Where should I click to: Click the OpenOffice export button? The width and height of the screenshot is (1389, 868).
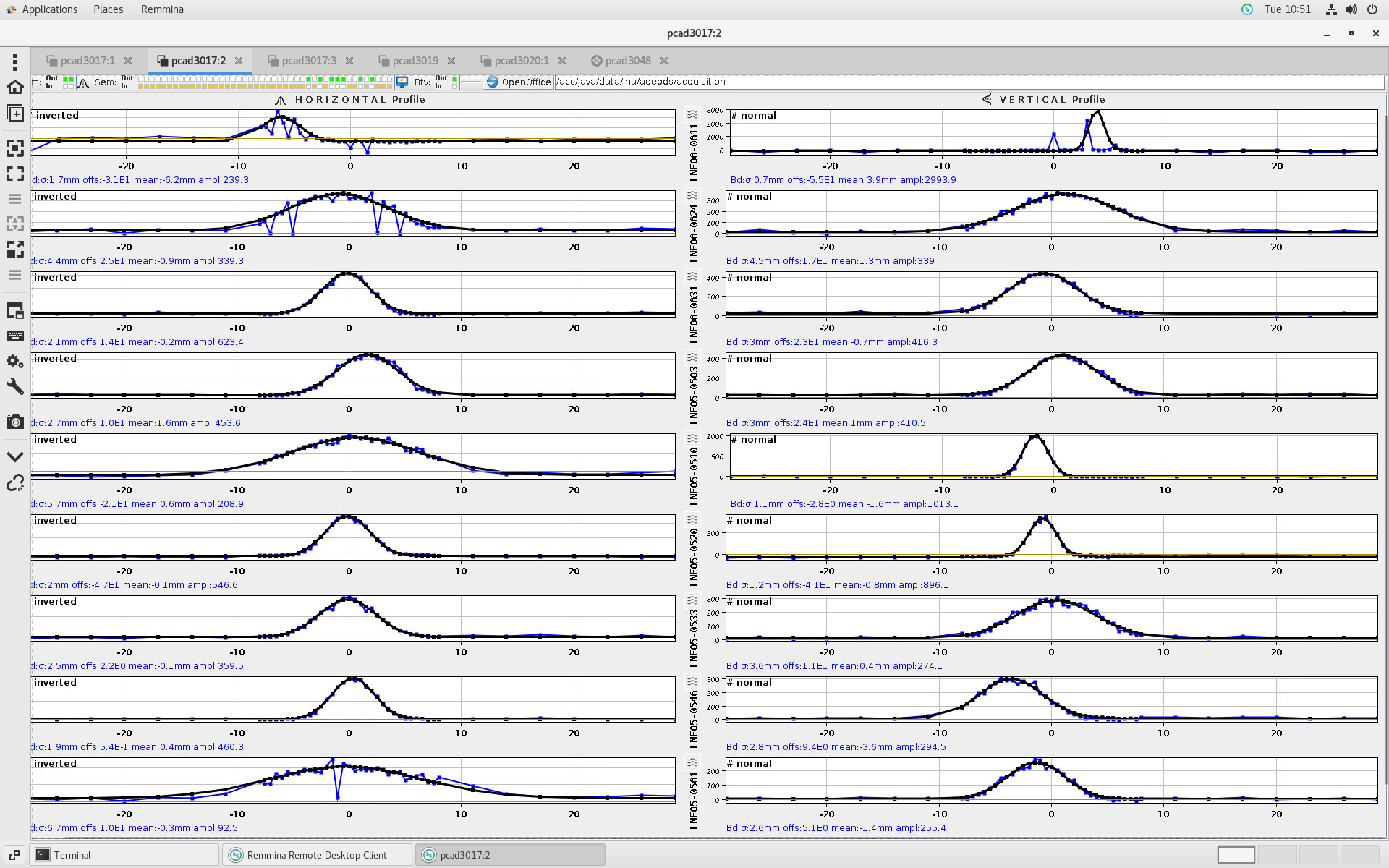click(519, 82)
